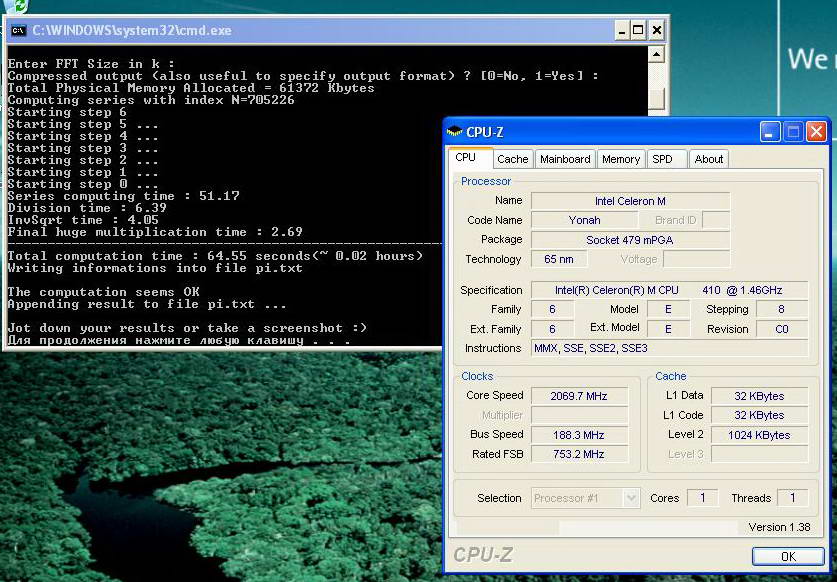Open the Mainboard tab in CPU-Z
This screenshot has height=582, width=837.
(x=565, y=159)
